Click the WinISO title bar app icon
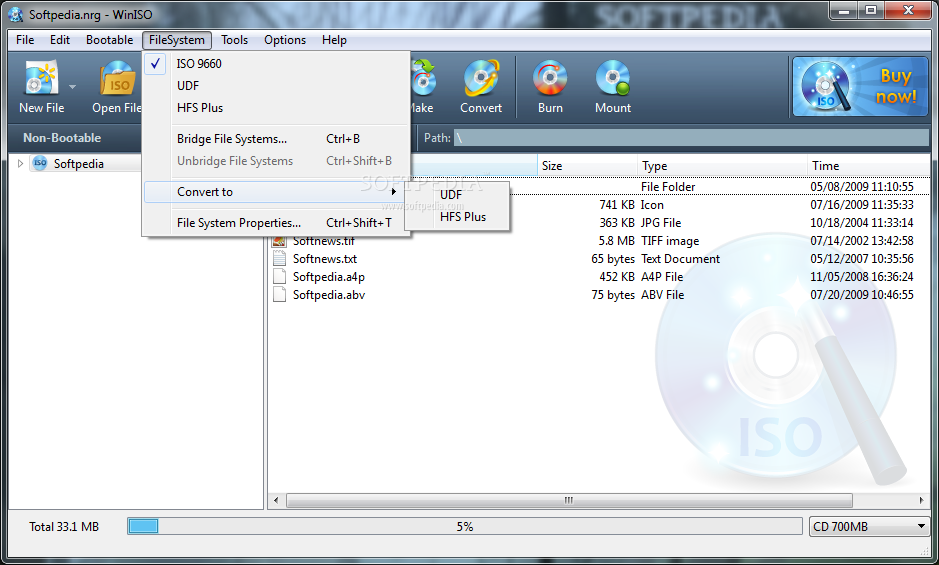The image size is (939, 565). pyautogui.click(x=16, y=14)
